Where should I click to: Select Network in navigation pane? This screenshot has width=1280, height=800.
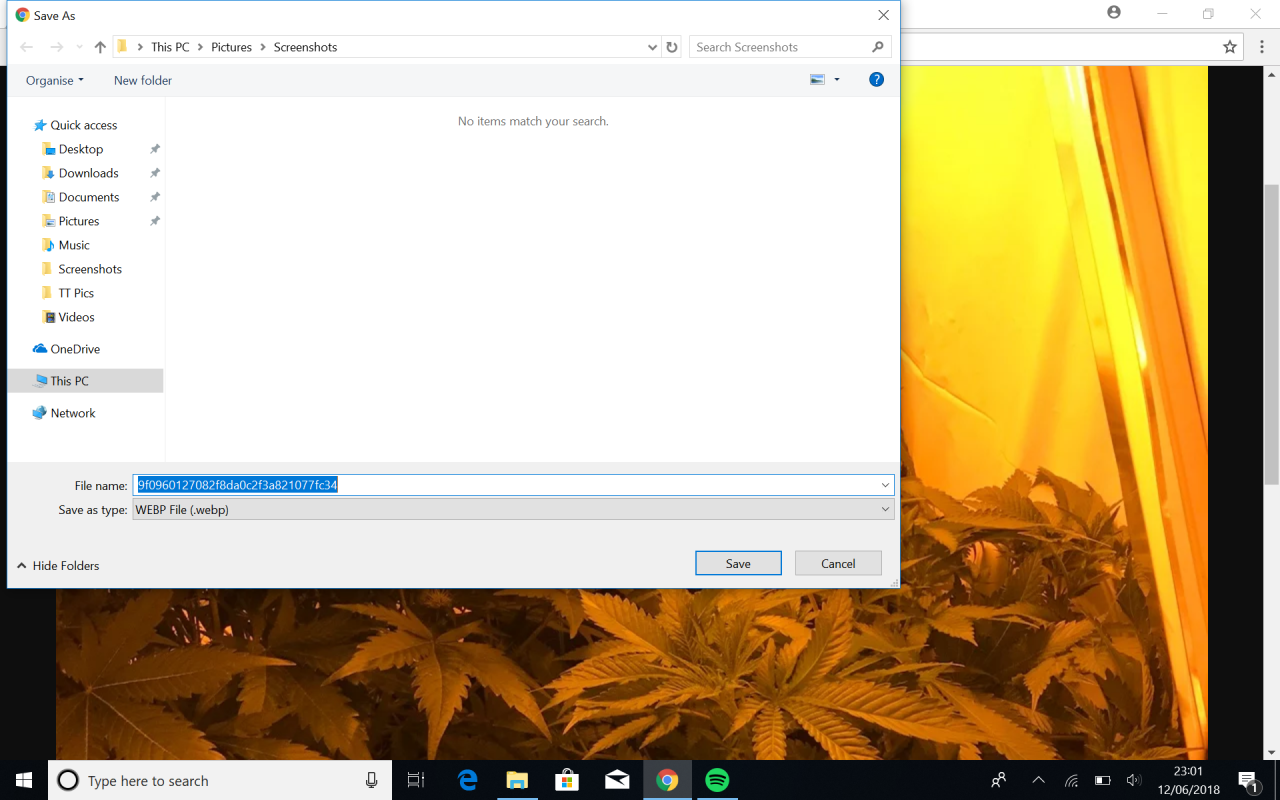click(x=73, y=413)
